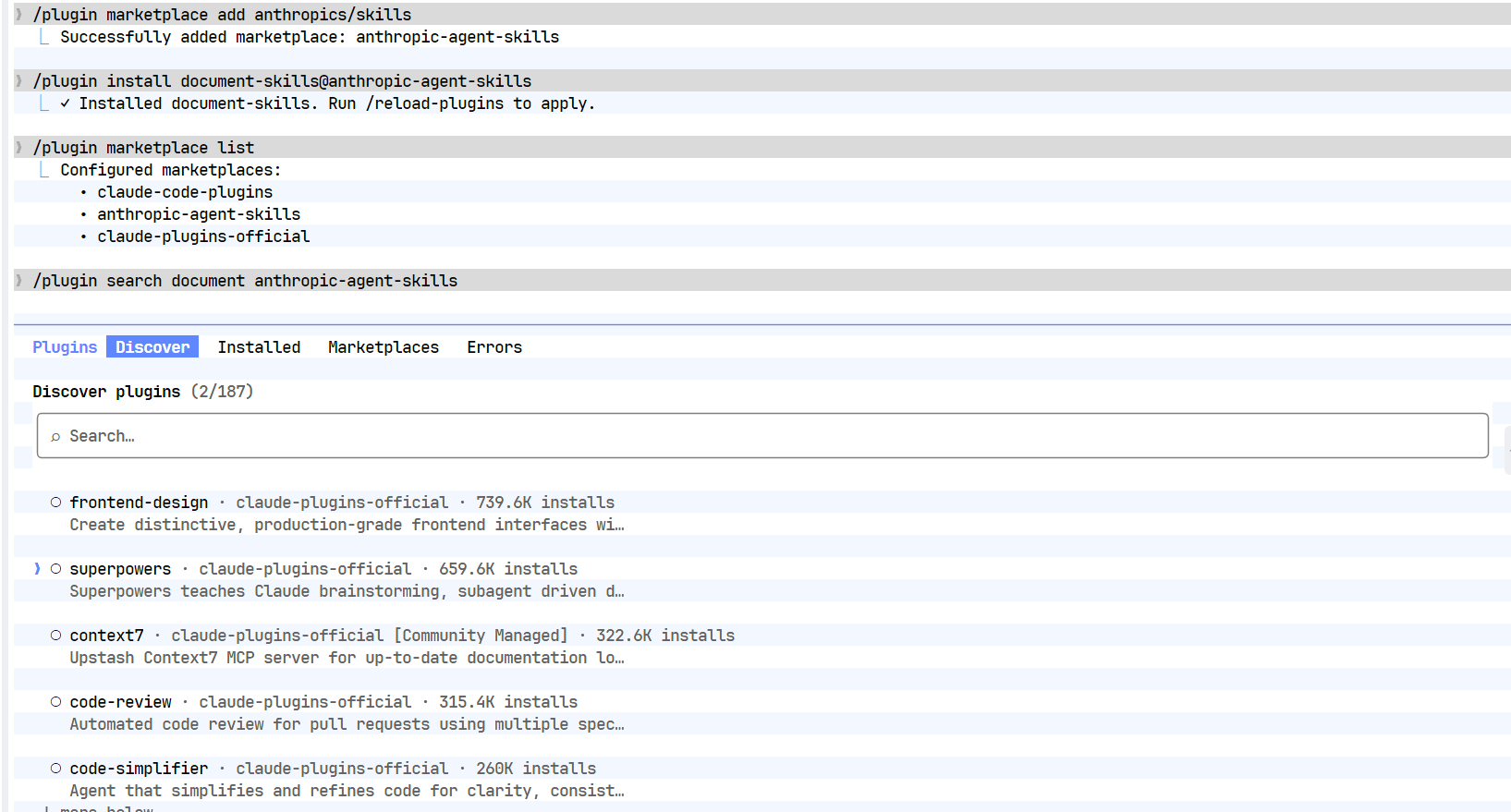
Task: Click the checkmark before Installed document-skills
Action: point(65,103)
